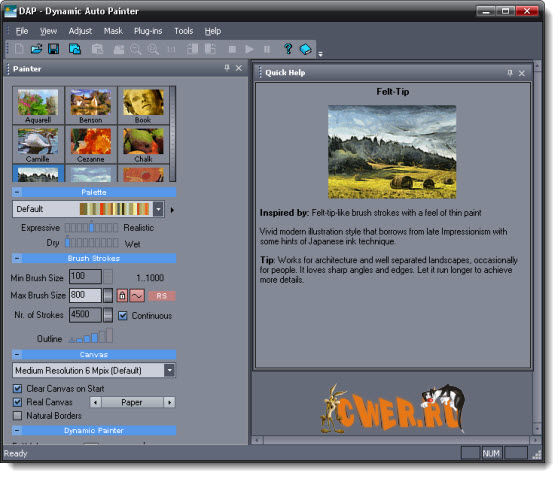The height and width of the screenshot is (478, 560).
Task: Click the camera picture toolbar icon
Action: pos(119,49)
